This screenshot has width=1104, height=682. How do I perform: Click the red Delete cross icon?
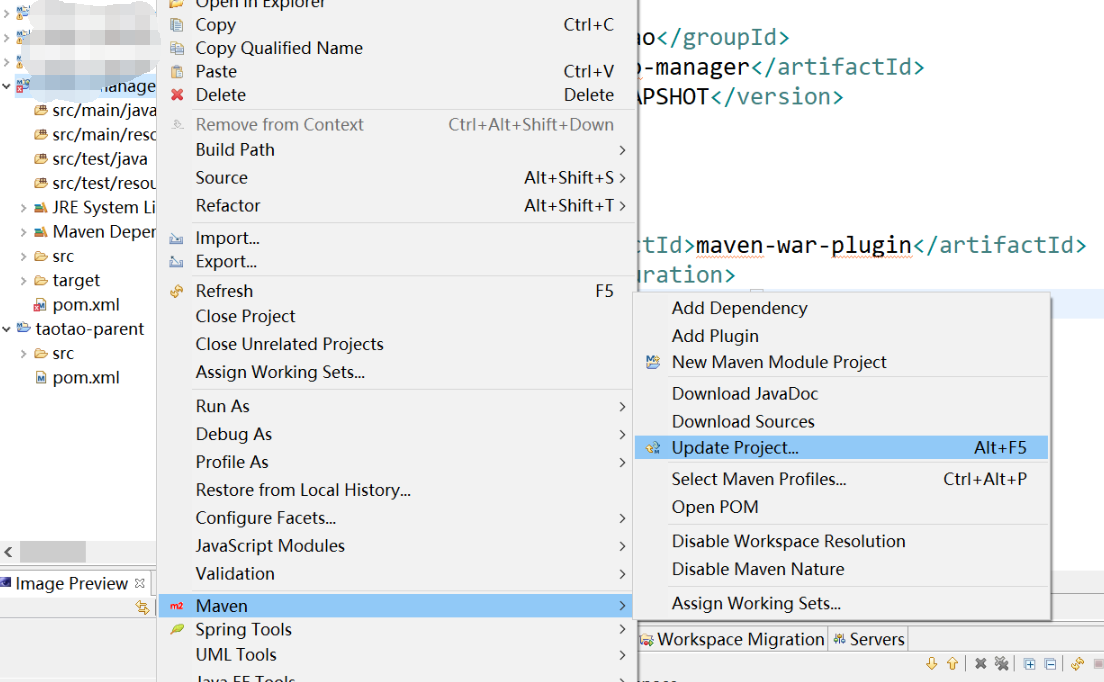177,94
